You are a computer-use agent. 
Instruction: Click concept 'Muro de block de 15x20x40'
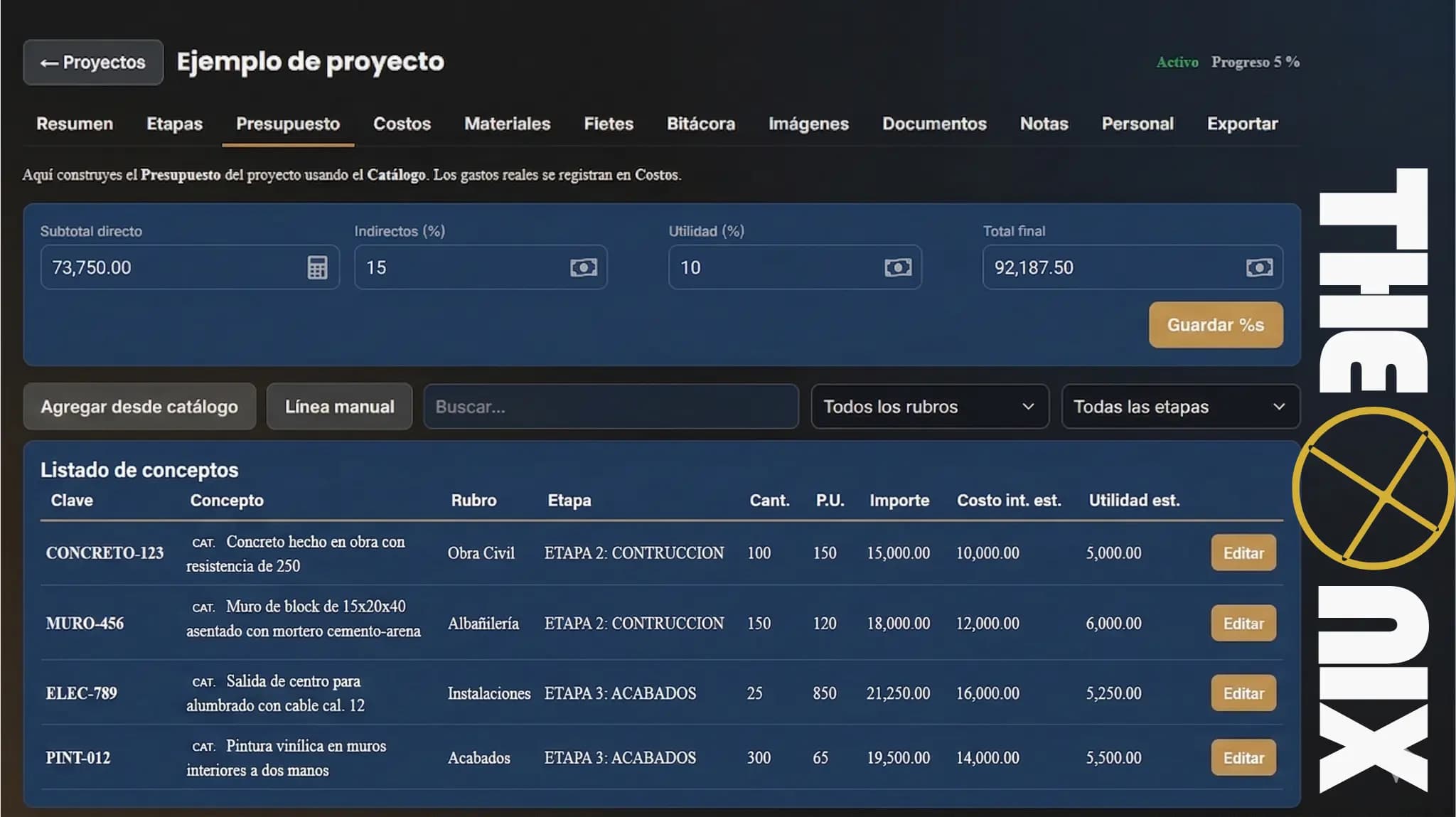click(316, 607)
